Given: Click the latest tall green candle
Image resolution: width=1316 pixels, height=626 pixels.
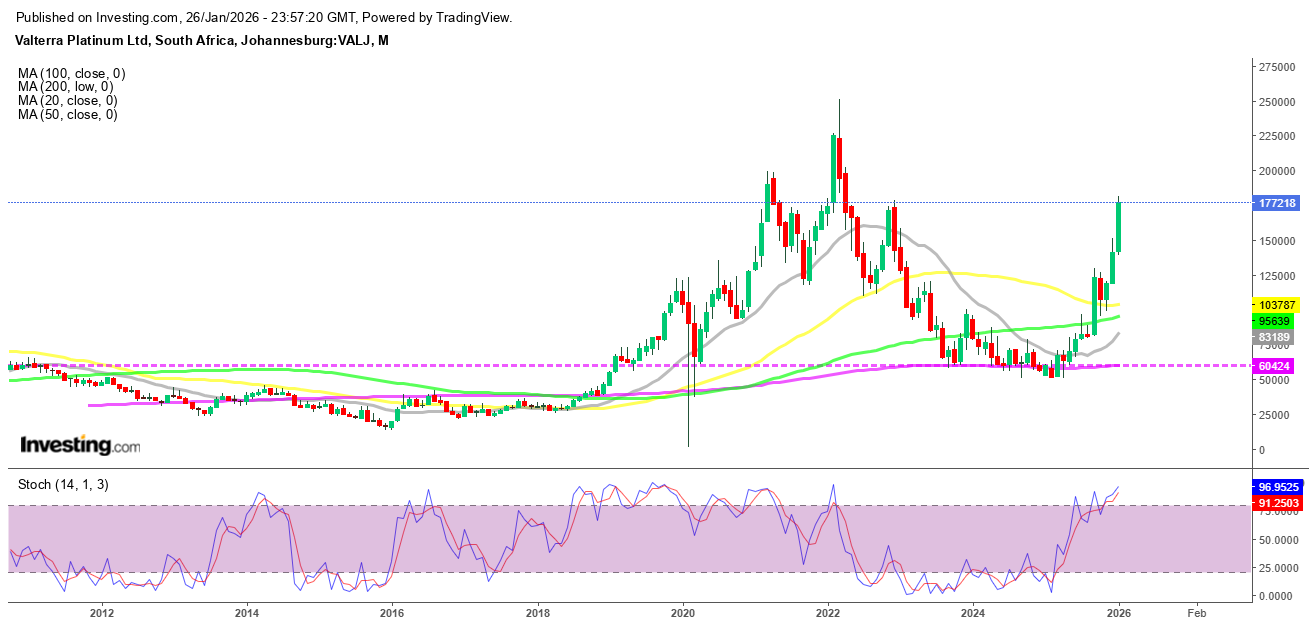Looking at the screenshot, I should [1119, 227].
